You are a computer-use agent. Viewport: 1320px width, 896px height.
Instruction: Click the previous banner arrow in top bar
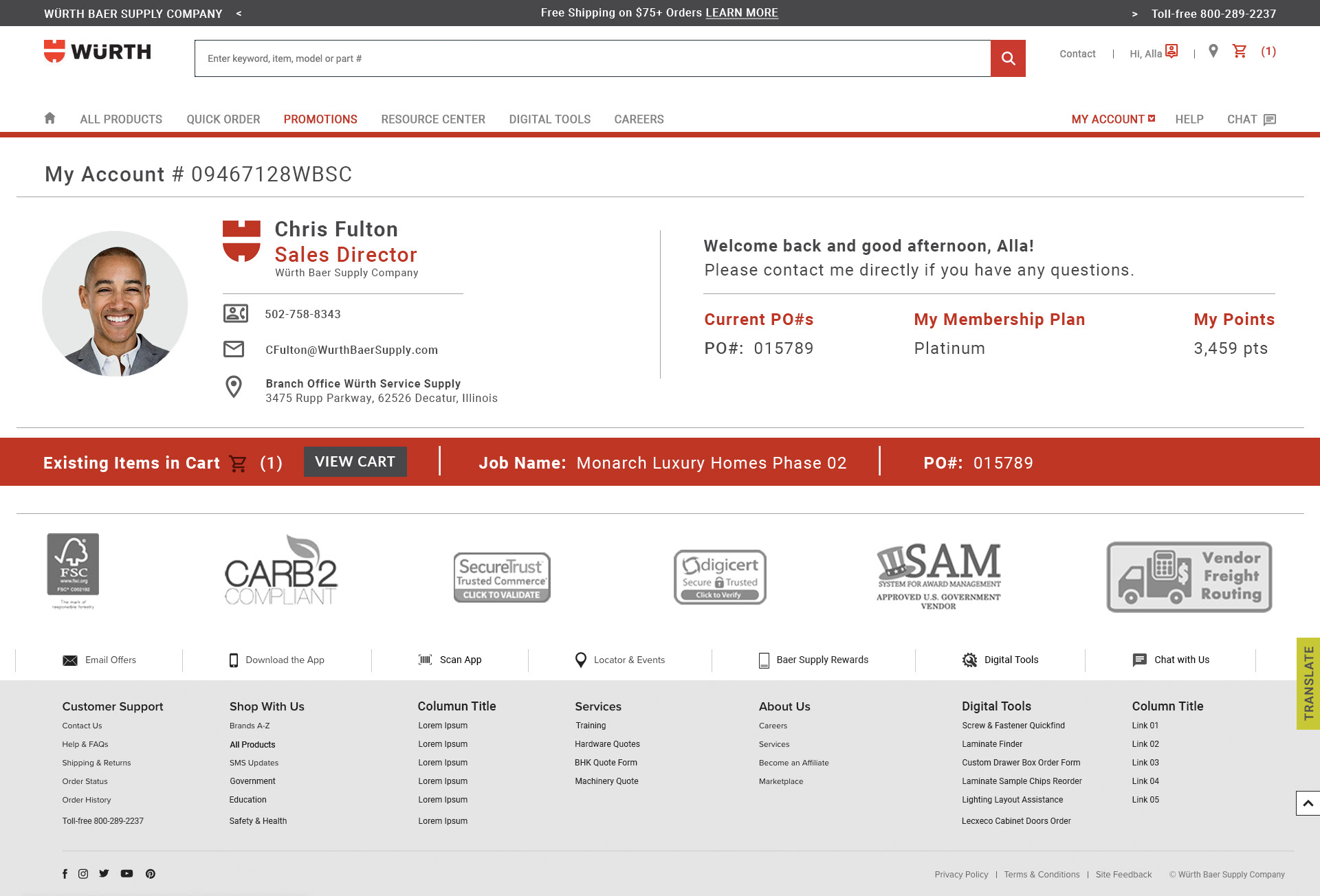[239, 14]
